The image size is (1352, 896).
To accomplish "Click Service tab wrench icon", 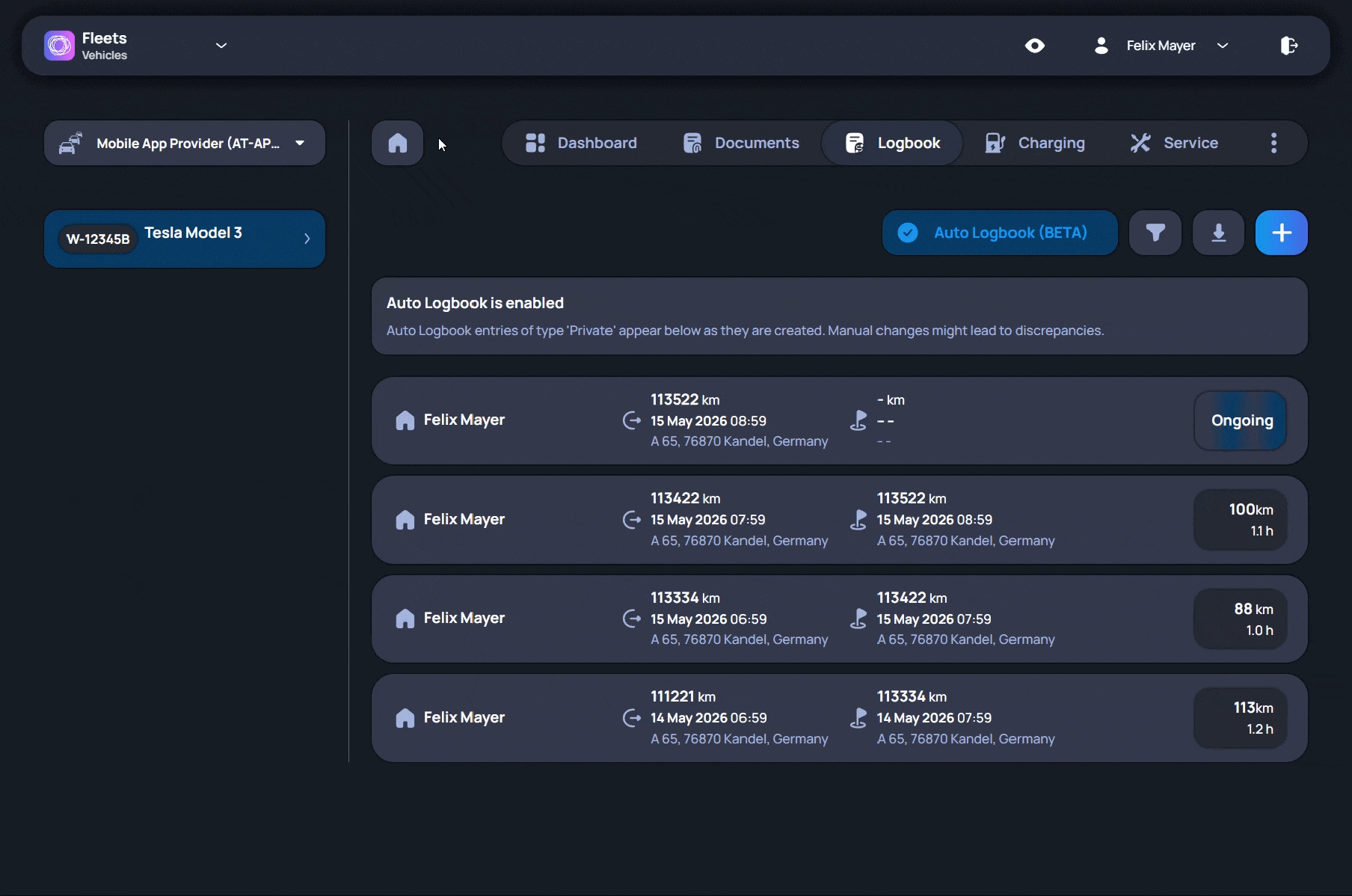I will pyautogui.click(x=1140, y=143).
